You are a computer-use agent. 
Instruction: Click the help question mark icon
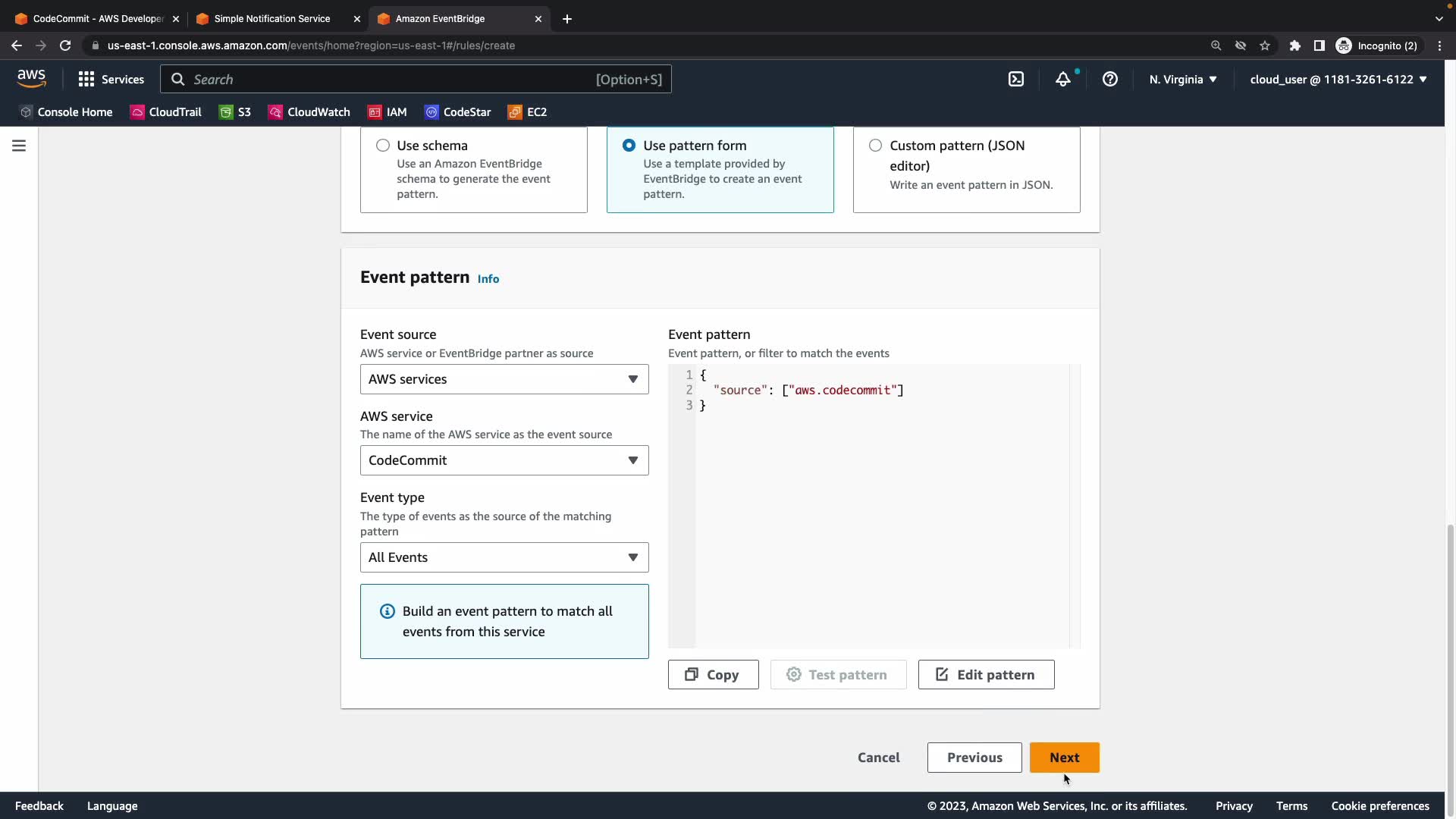point(1110,79)
